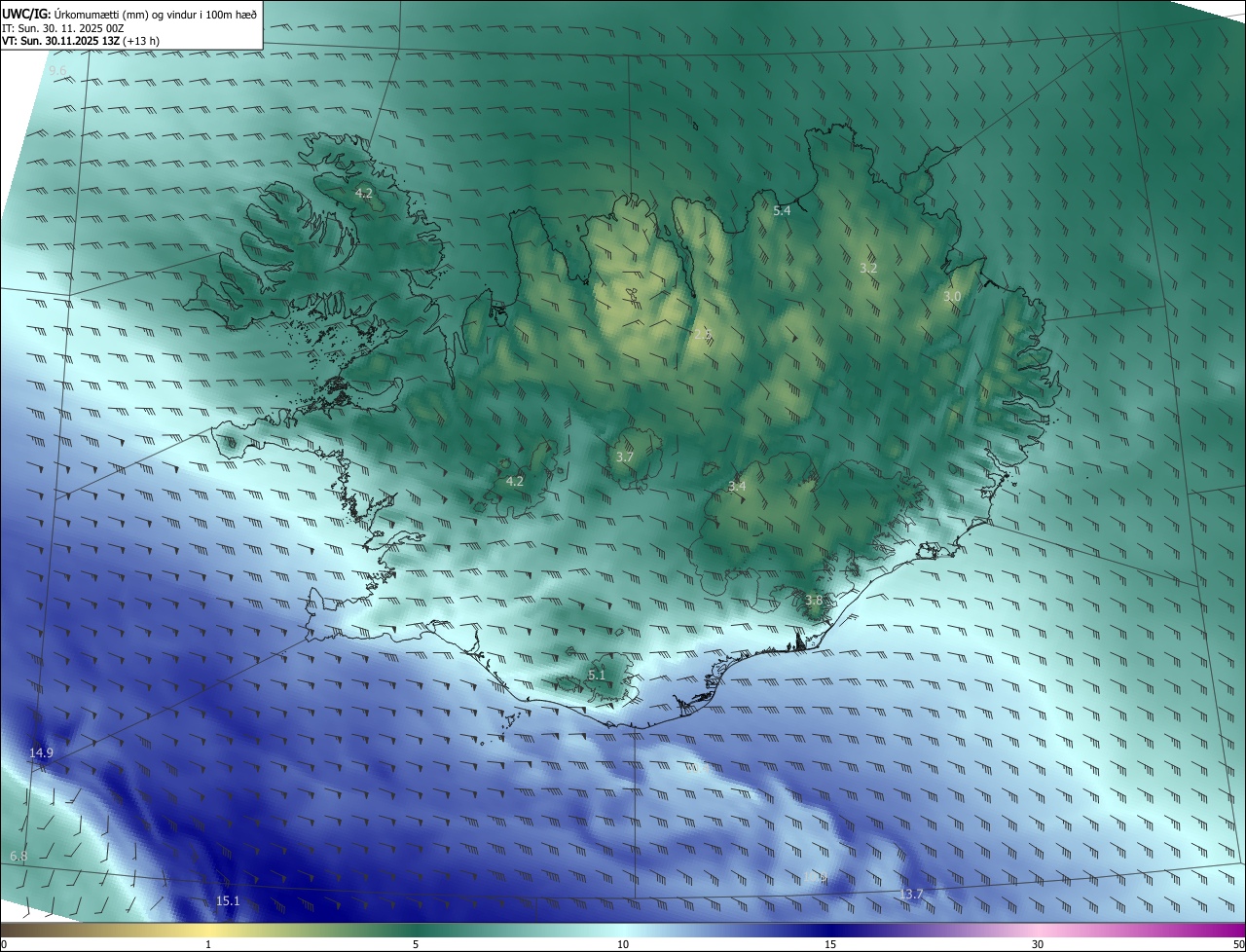Select the 1 tick on the colour scale
This screenshot has height=952, width=1246.
[x=208, y=944]
